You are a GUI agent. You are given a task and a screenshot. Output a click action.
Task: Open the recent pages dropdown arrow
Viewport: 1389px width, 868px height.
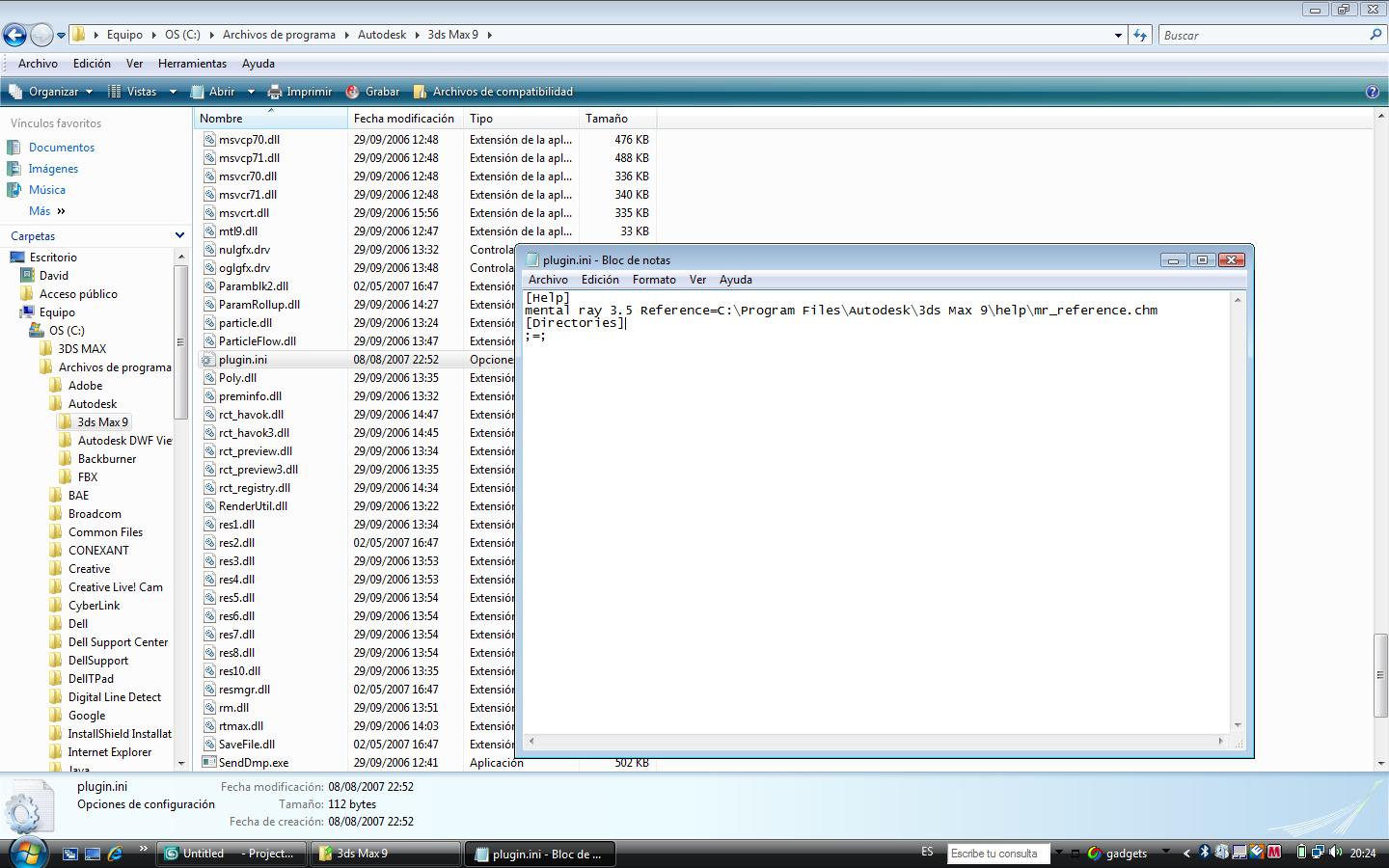[x=61, y=36]
